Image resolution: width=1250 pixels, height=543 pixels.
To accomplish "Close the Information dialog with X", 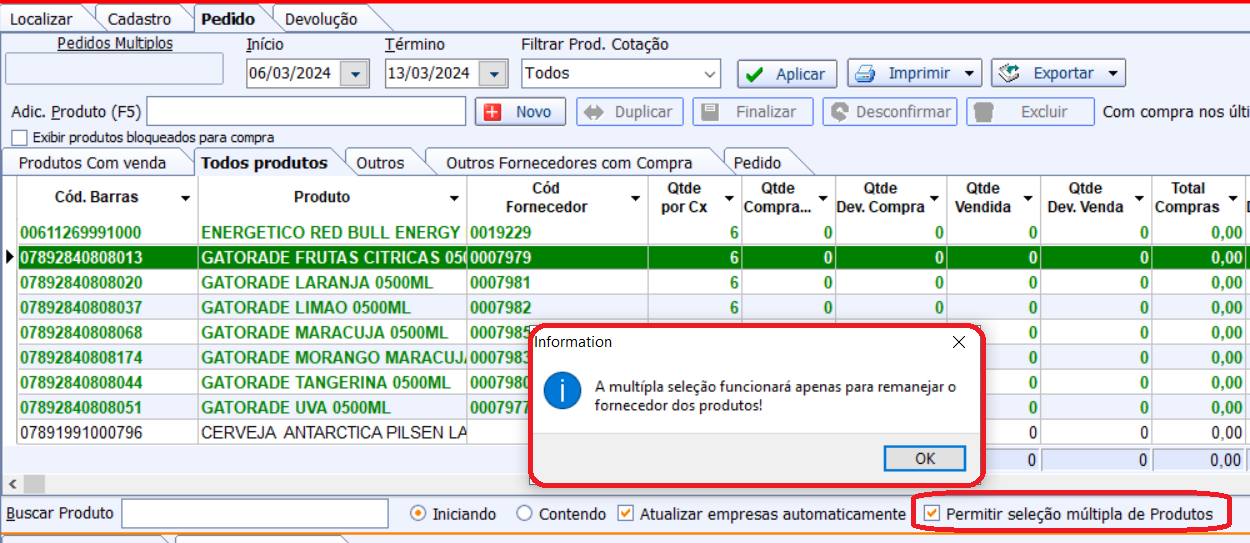I will (959, 342).
